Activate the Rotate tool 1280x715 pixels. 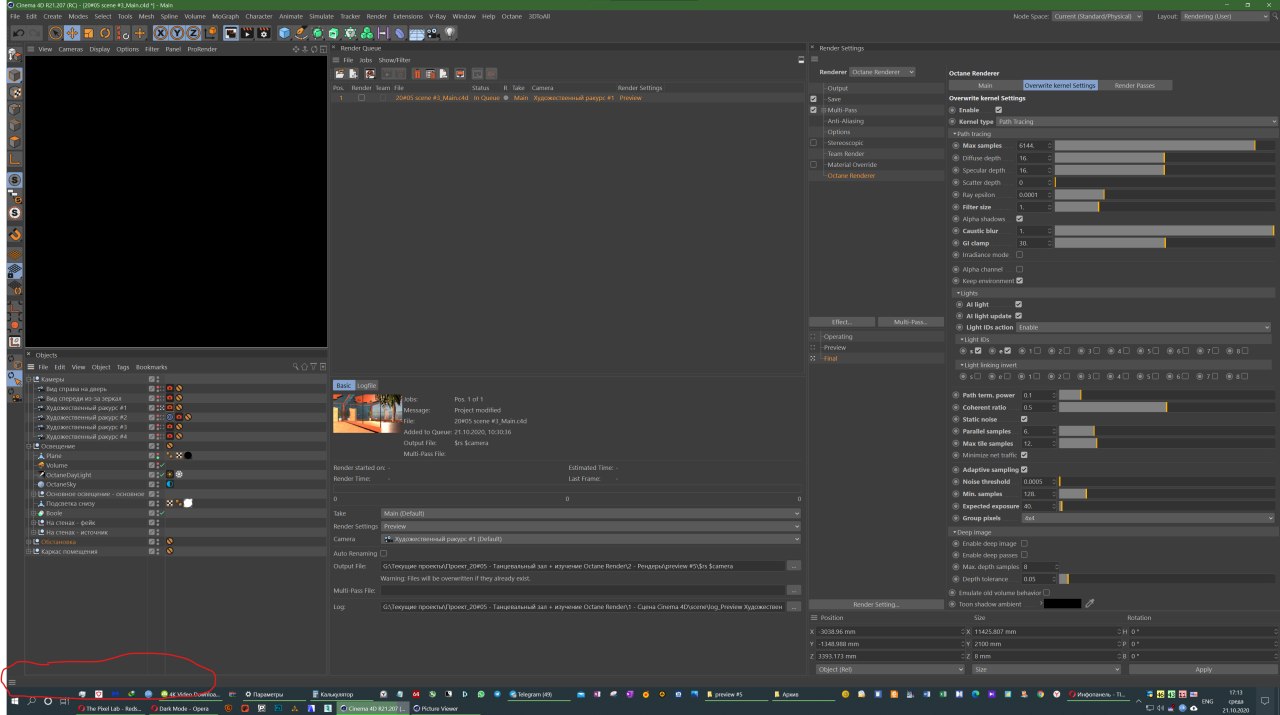click(x=105, y=33)
